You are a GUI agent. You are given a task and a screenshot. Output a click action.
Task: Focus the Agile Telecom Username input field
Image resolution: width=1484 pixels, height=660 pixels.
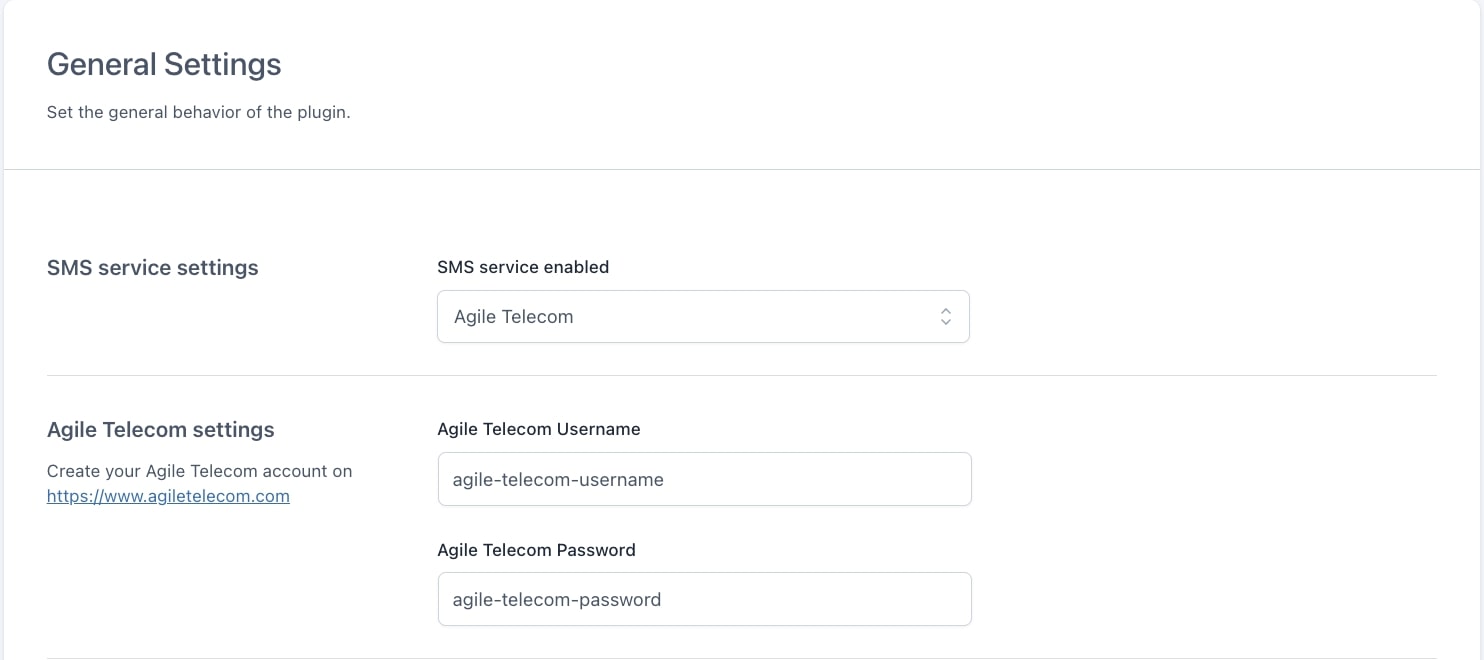704,479
